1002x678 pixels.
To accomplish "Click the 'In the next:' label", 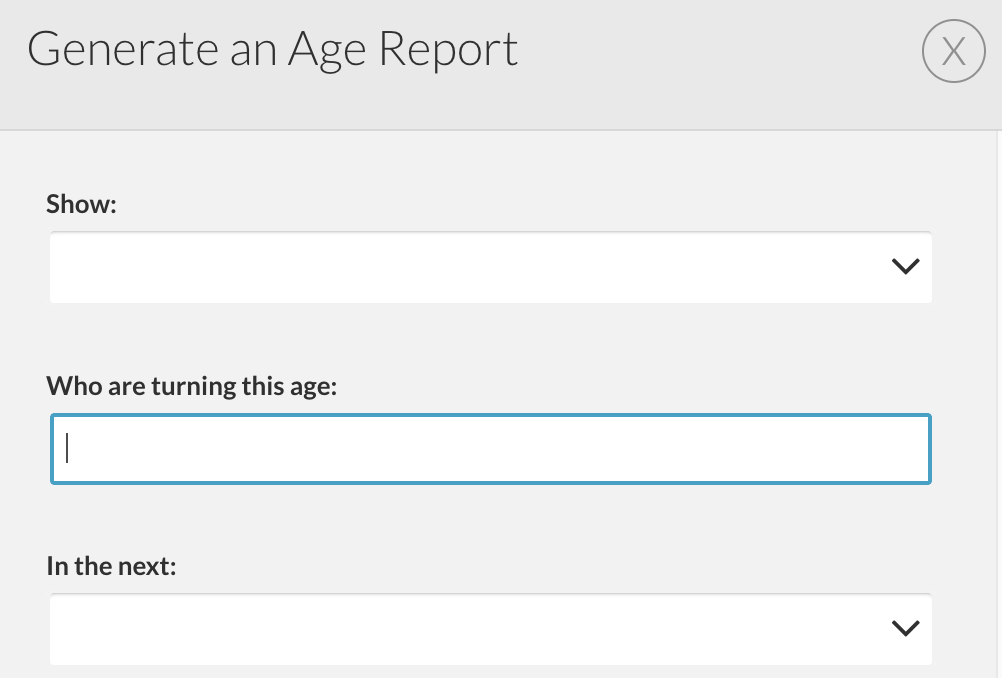I will (111, 566).
